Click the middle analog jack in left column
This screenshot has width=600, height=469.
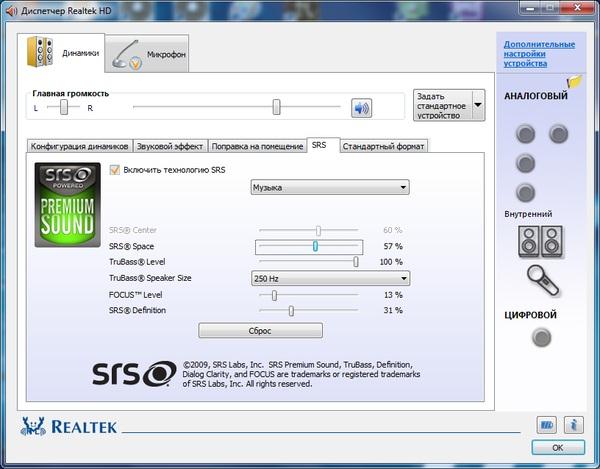(525, 163)
